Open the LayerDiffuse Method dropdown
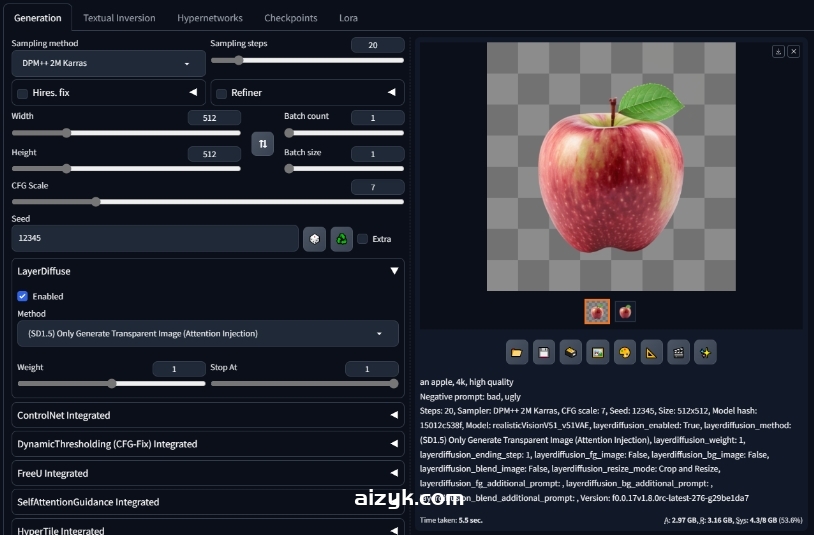 pyautogui.click(x=207, y=334)
